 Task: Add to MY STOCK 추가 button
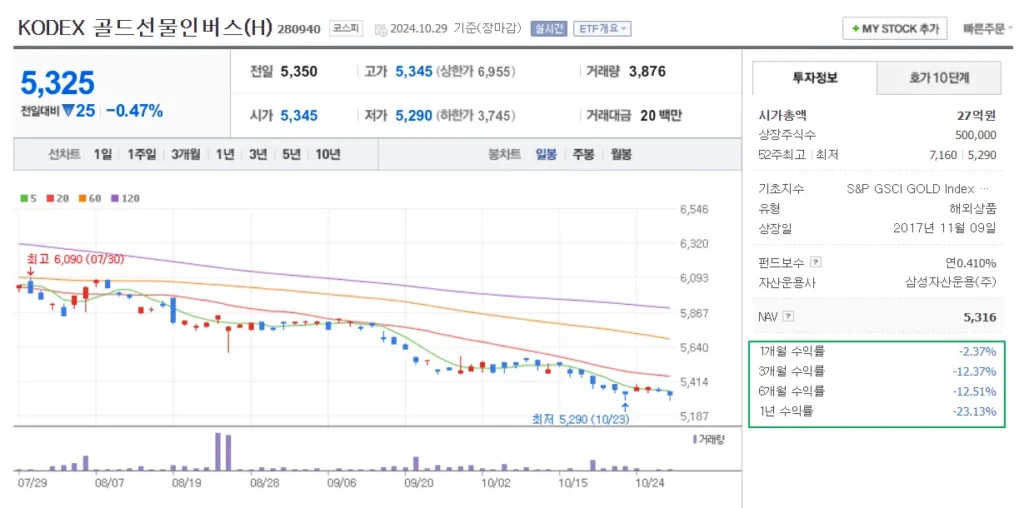[895, 29]
